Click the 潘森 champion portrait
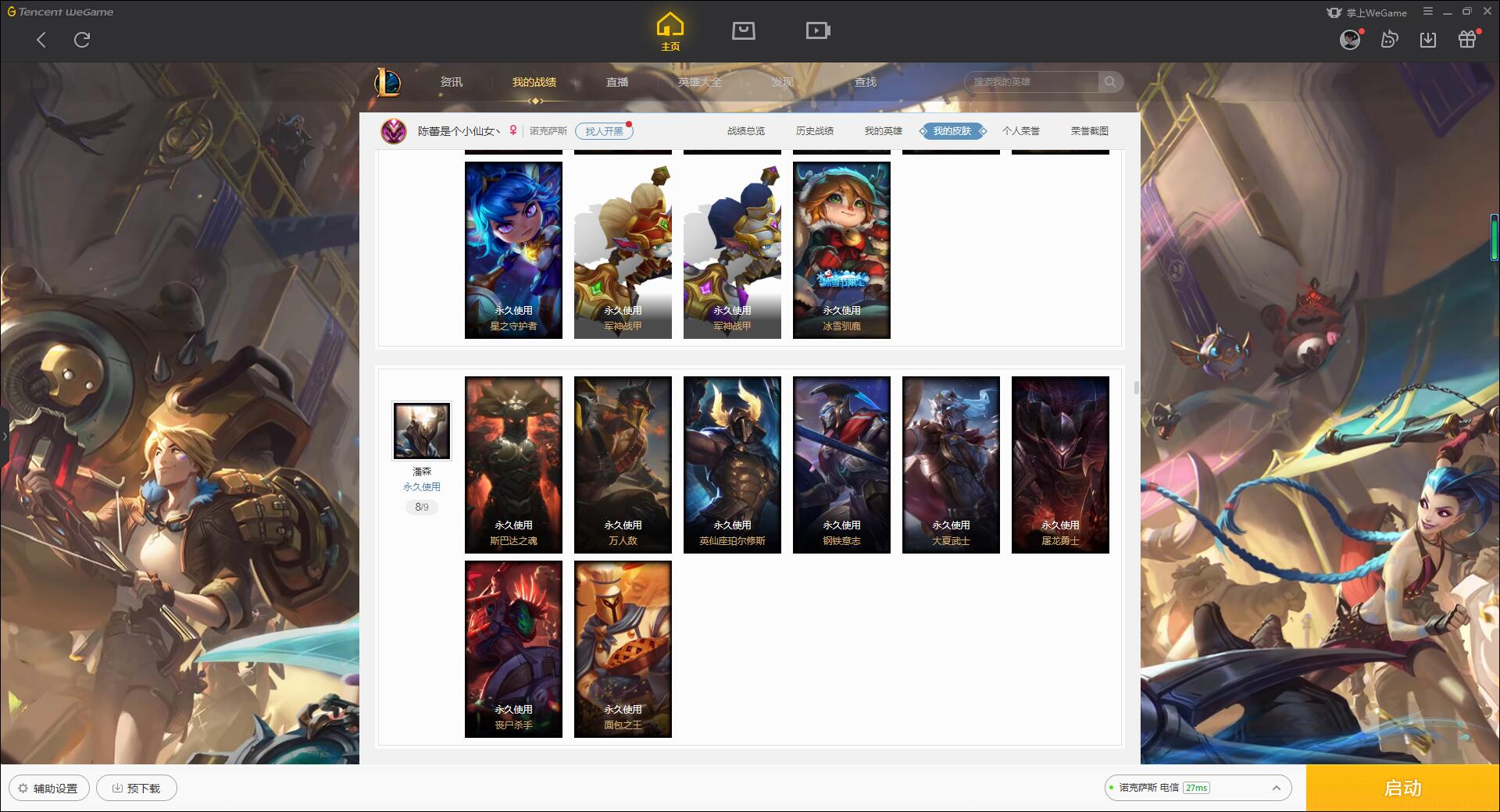 click(421, 430)
